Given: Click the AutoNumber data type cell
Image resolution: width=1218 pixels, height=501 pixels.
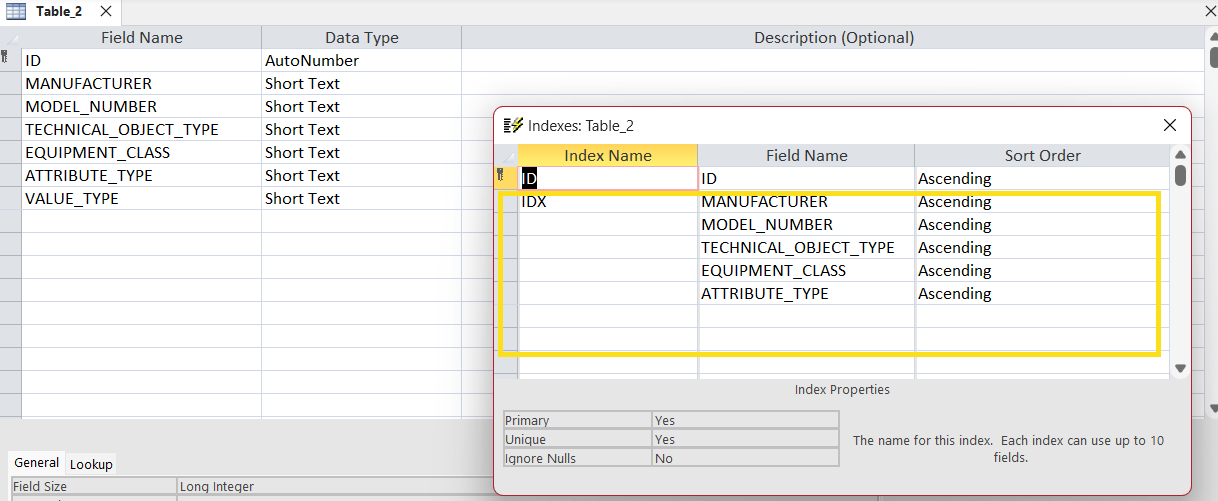Looking at the screenshot, I should pos(360,61).
